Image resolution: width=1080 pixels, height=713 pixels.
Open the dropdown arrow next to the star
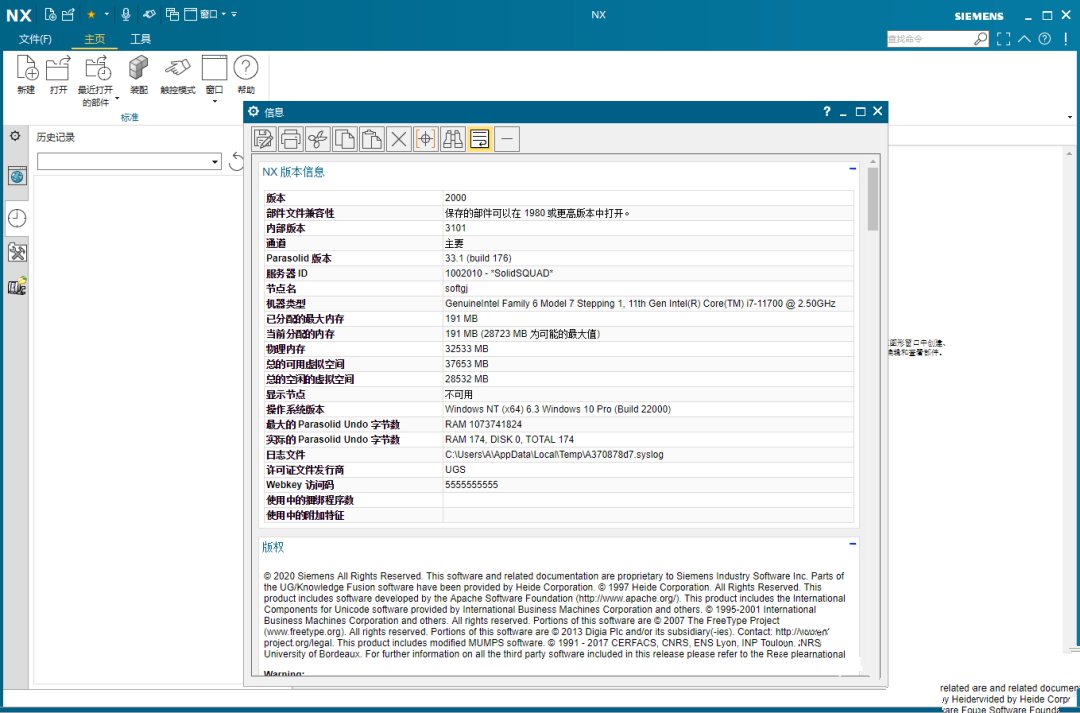click(x=107, y=14)
